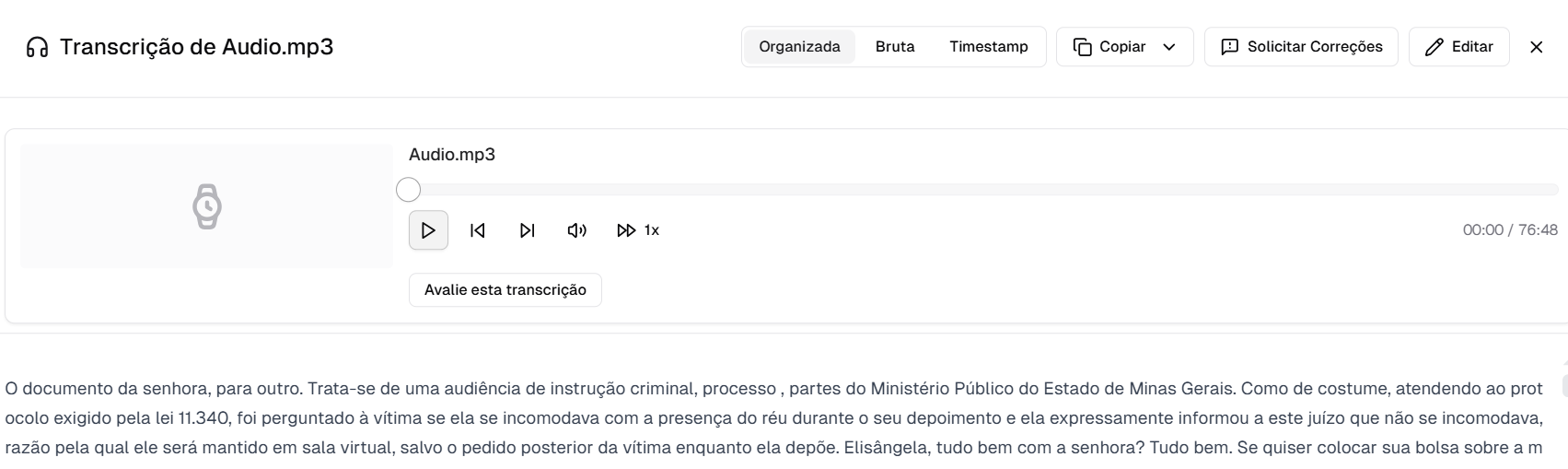Image resolution: width=1568 pixels, height=469 pixels.
Task: Open Solicitar Correções
Action: [x=1301, y=47]
